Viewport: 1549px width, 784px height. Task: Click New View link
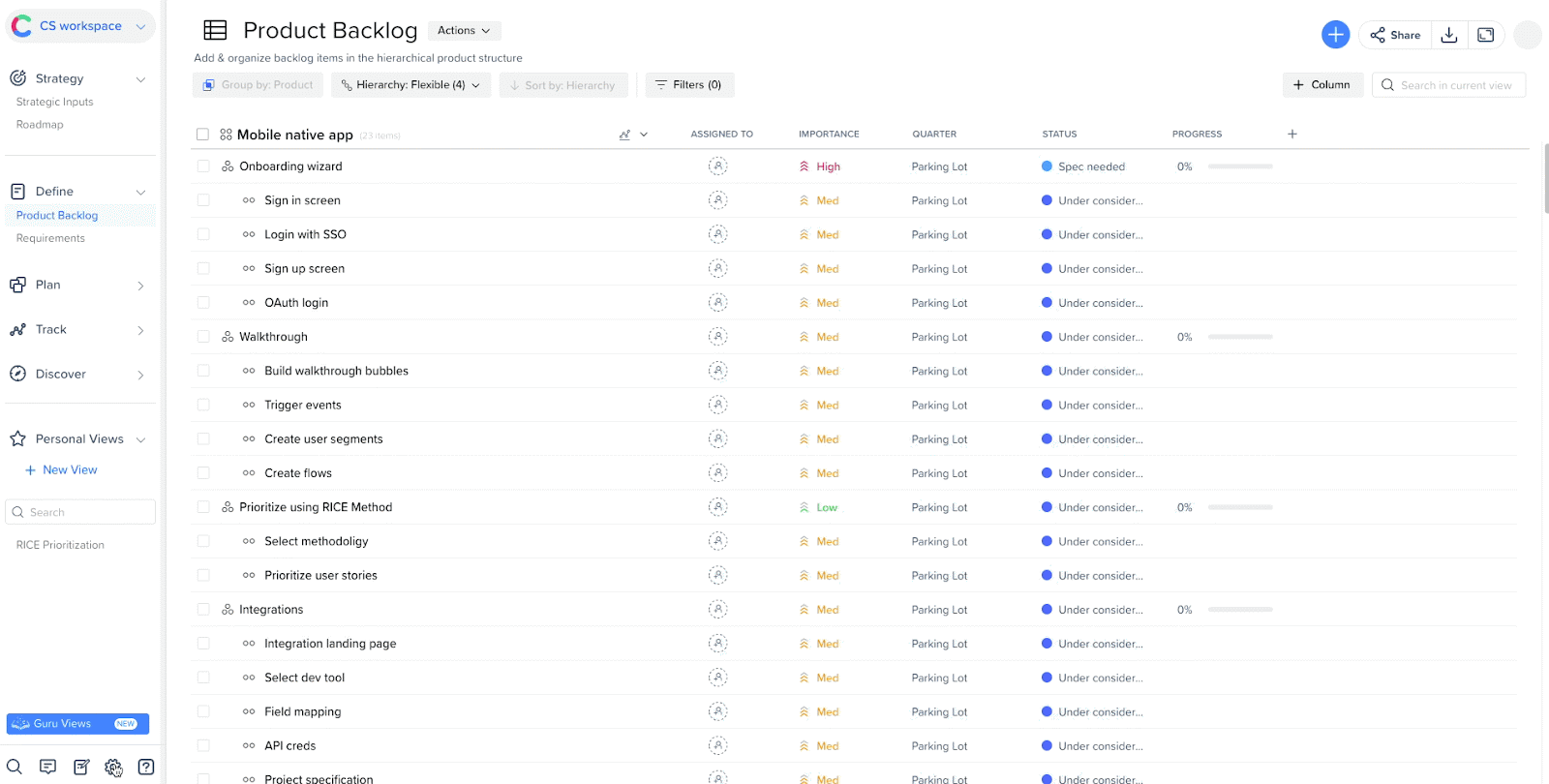point(70,470)
